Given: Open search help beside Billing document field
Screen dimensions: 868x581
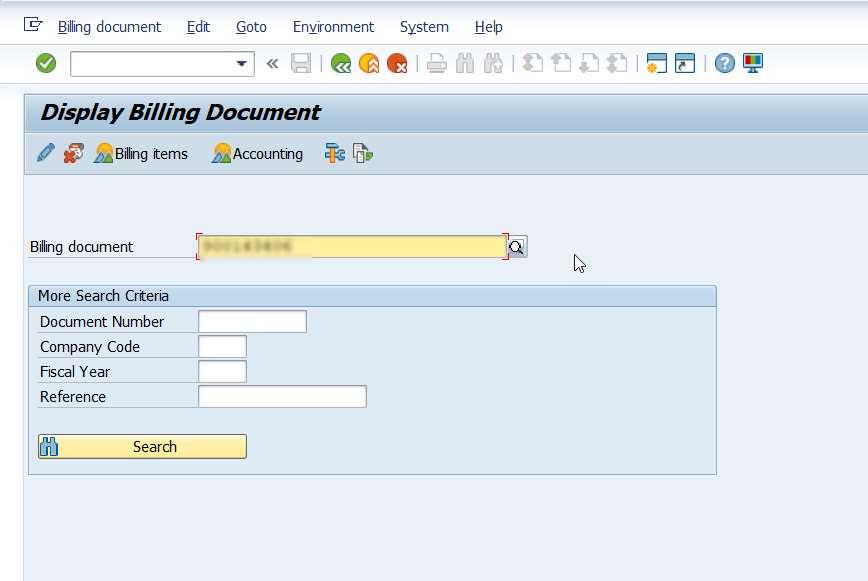Looking at the screenshot, I should point(517,247).
